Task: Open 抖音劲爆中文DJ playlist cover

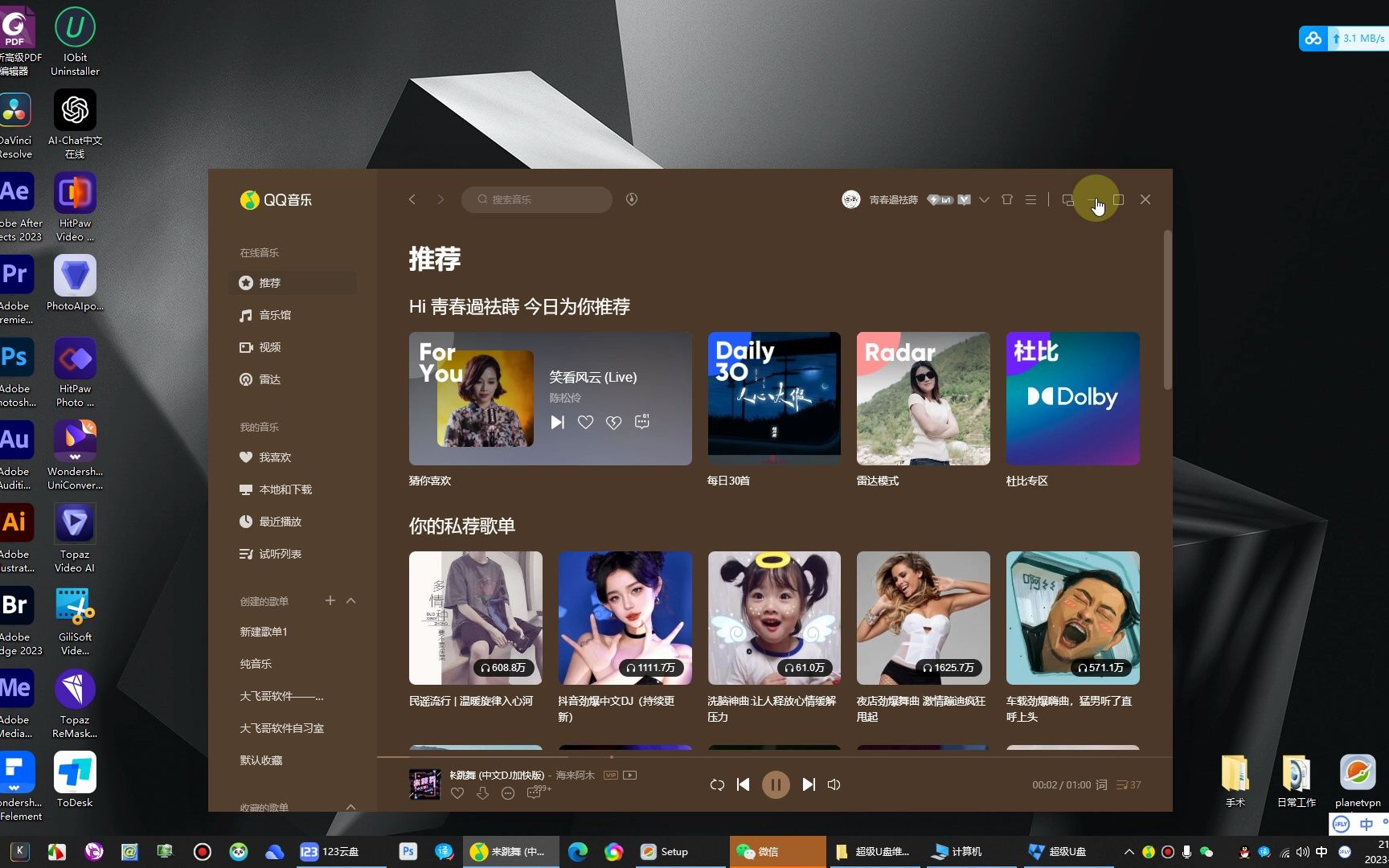Action: click(625, 618)
